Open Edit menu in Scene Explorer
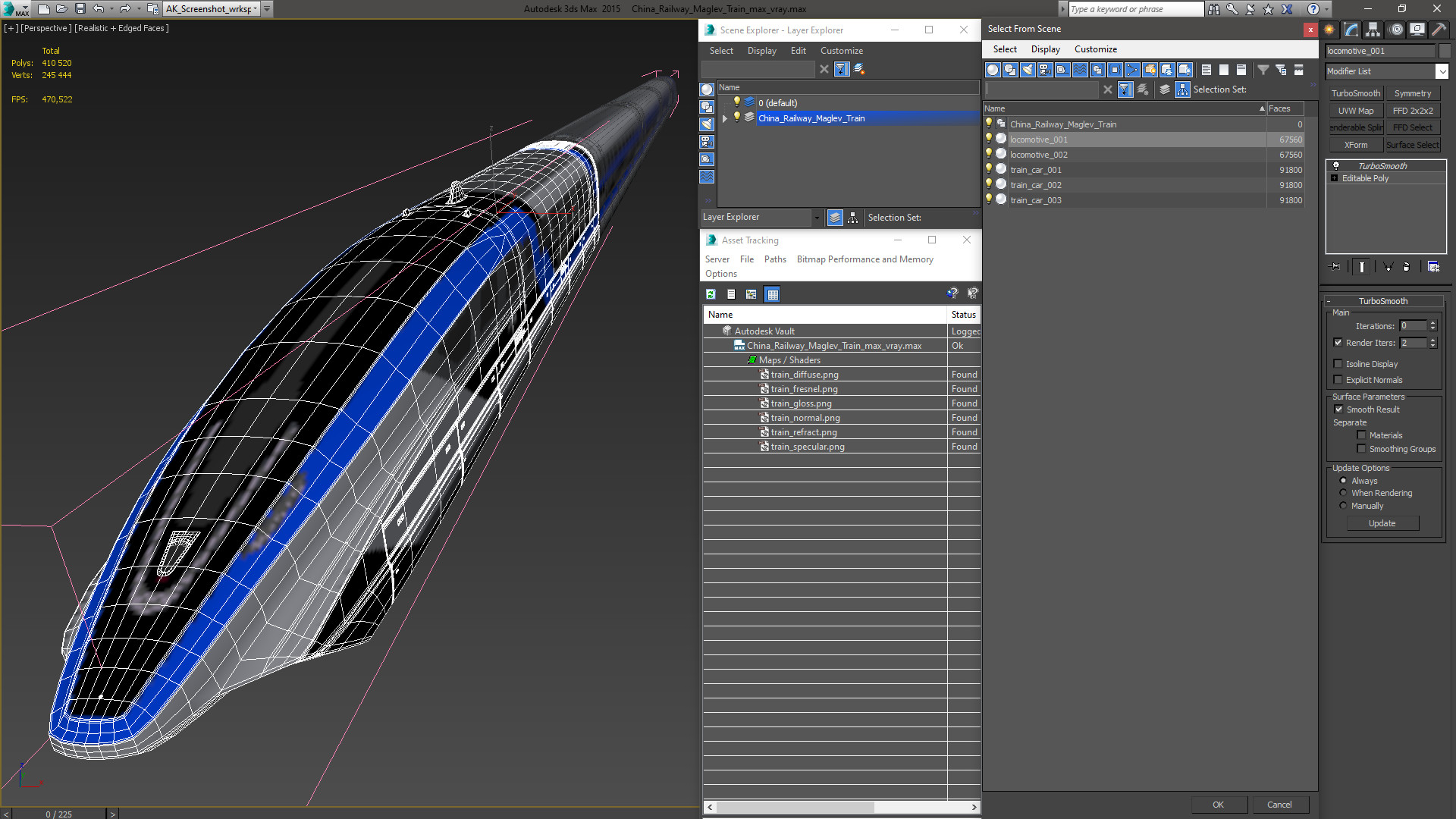1456x819 pixels. pyautogui.click(x=798, y=51)
